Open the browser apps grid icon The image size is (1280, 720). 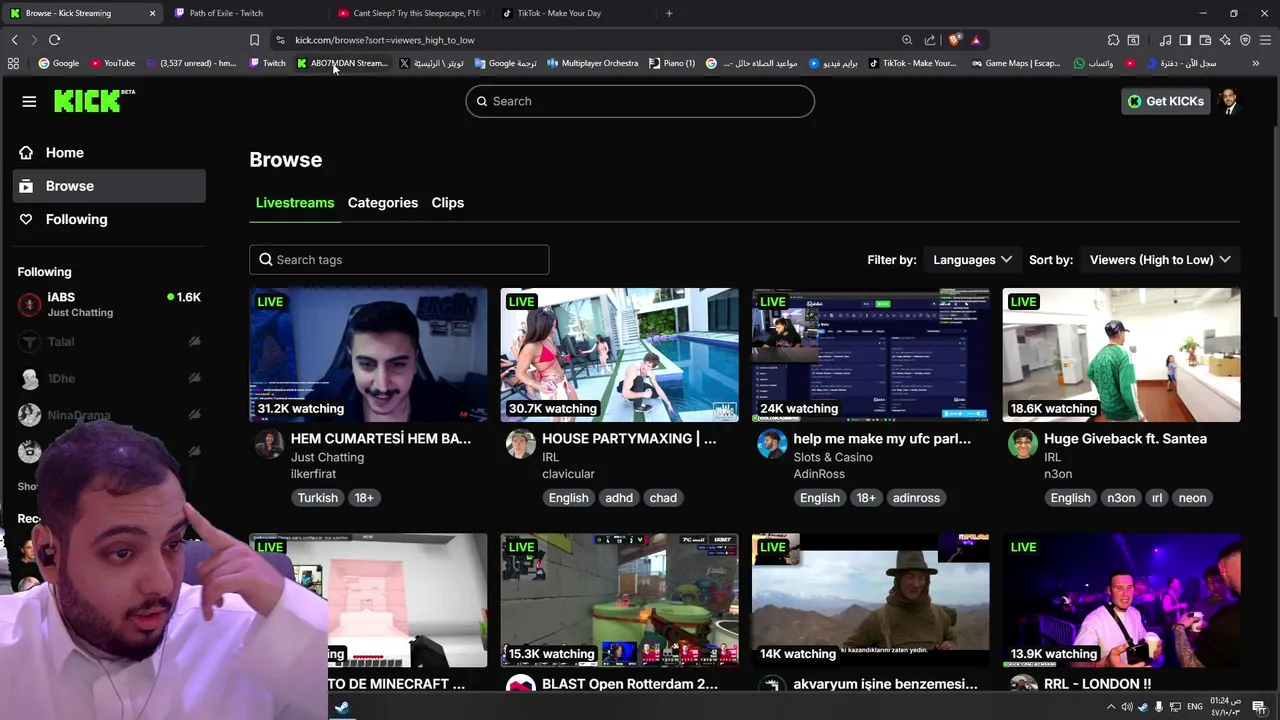click(13, 63)
